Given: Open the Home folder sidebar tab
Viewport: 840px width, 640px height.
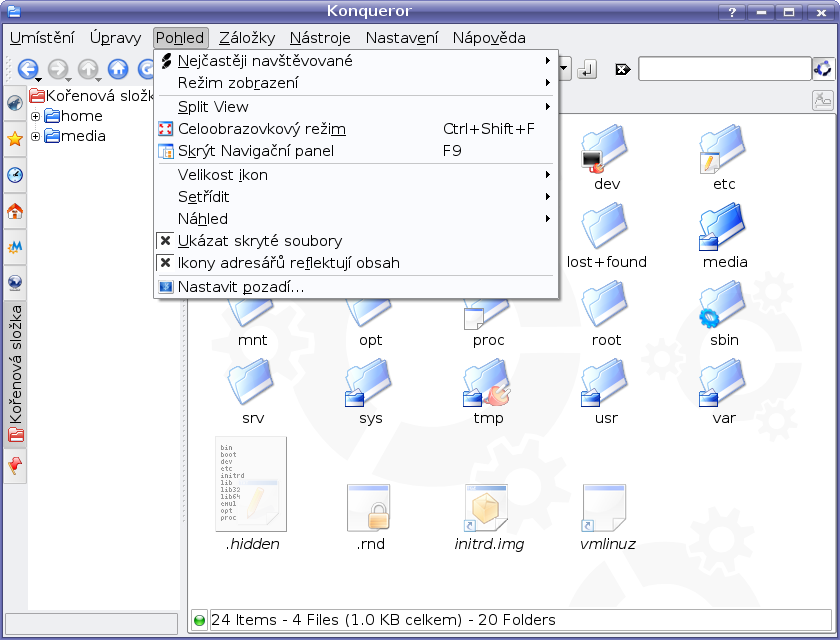Looking at the screenshot, I should tap(15, 211).
